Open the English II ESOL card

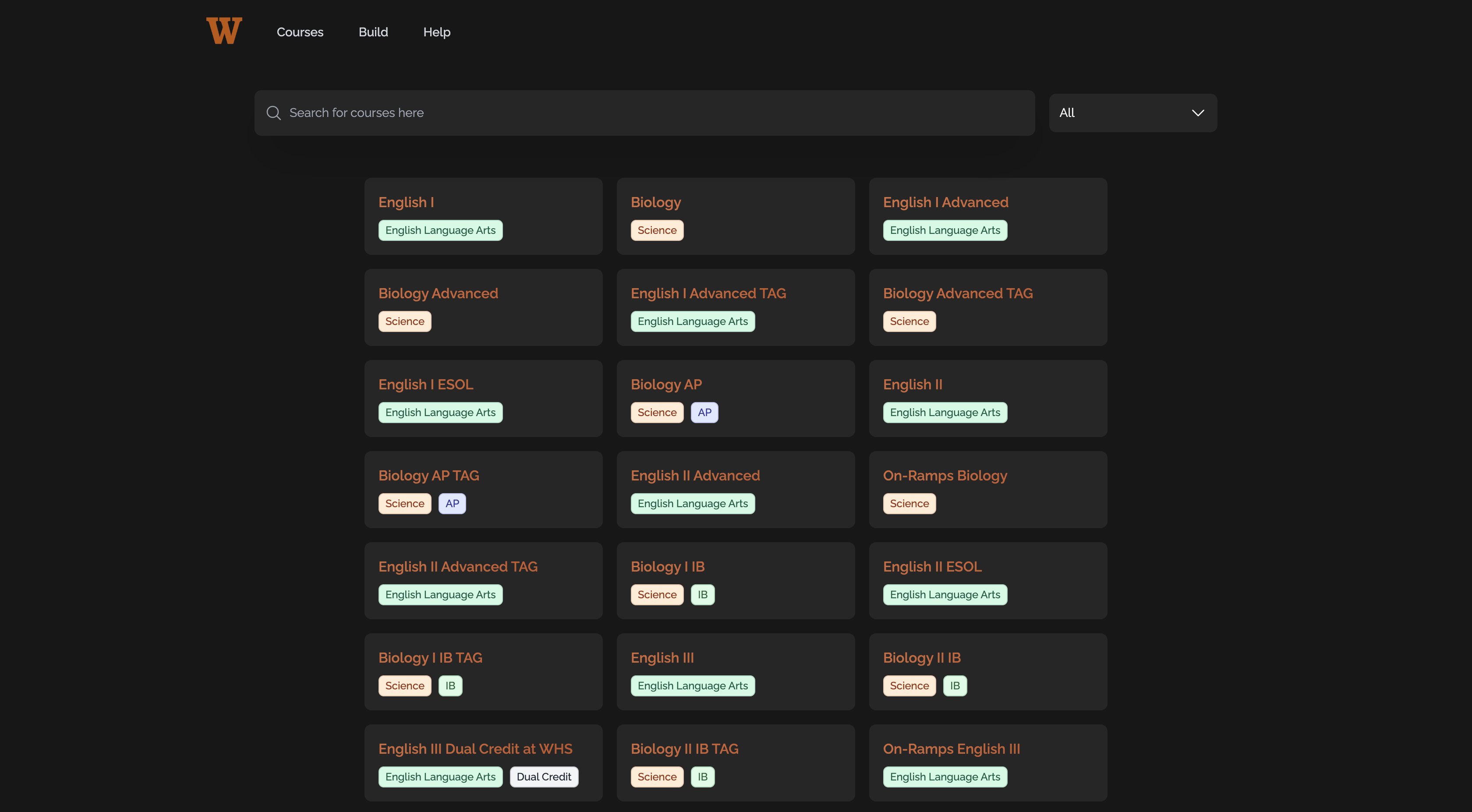coord(932,566)
